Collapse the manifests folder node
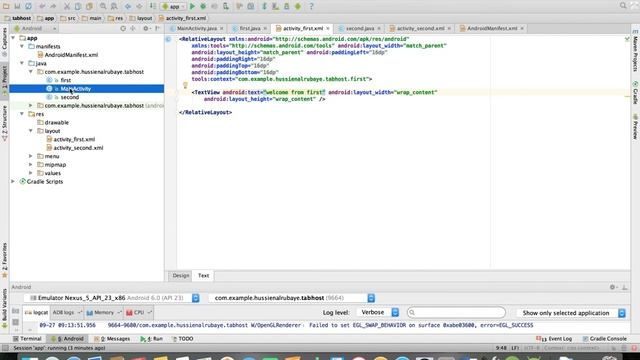The image size is (640, 360). tap(22, 47)
